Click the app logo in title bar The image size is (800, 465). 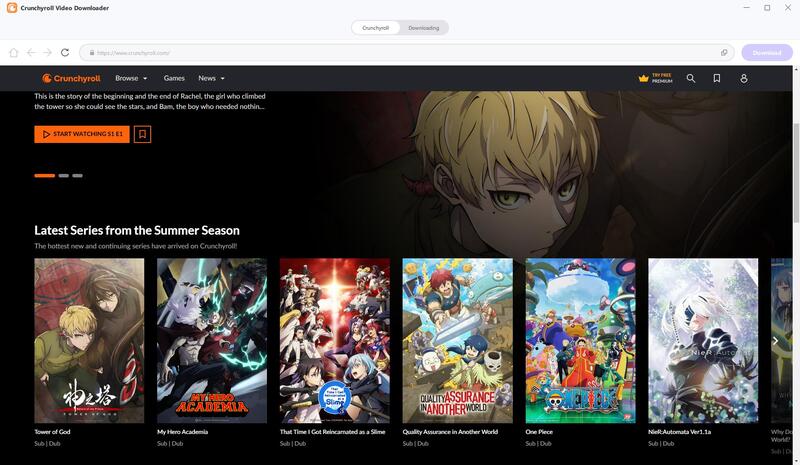(x=11, y=8)
